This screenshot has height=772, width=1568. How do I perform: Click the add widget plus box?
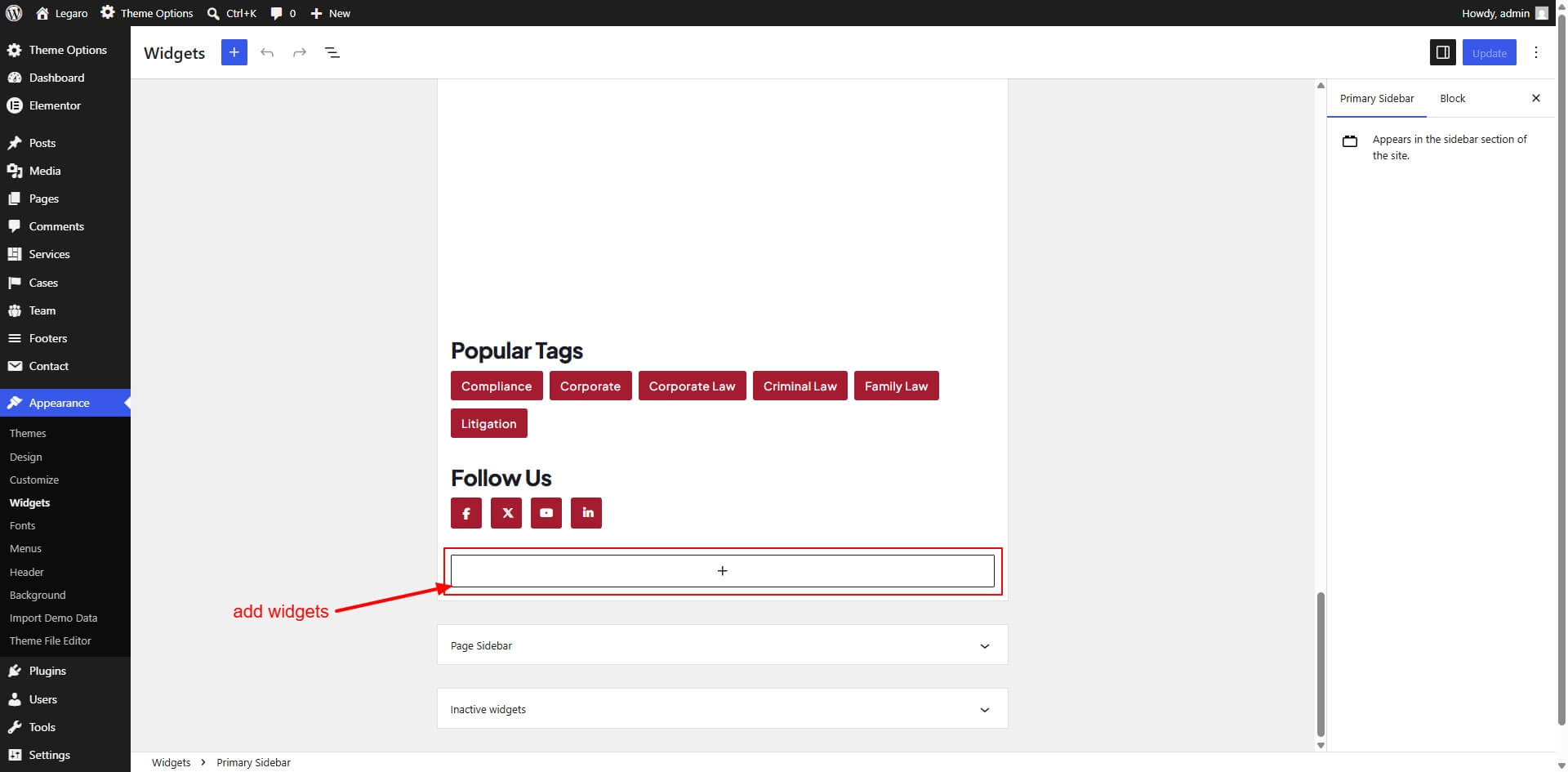[x=722, y=571]
